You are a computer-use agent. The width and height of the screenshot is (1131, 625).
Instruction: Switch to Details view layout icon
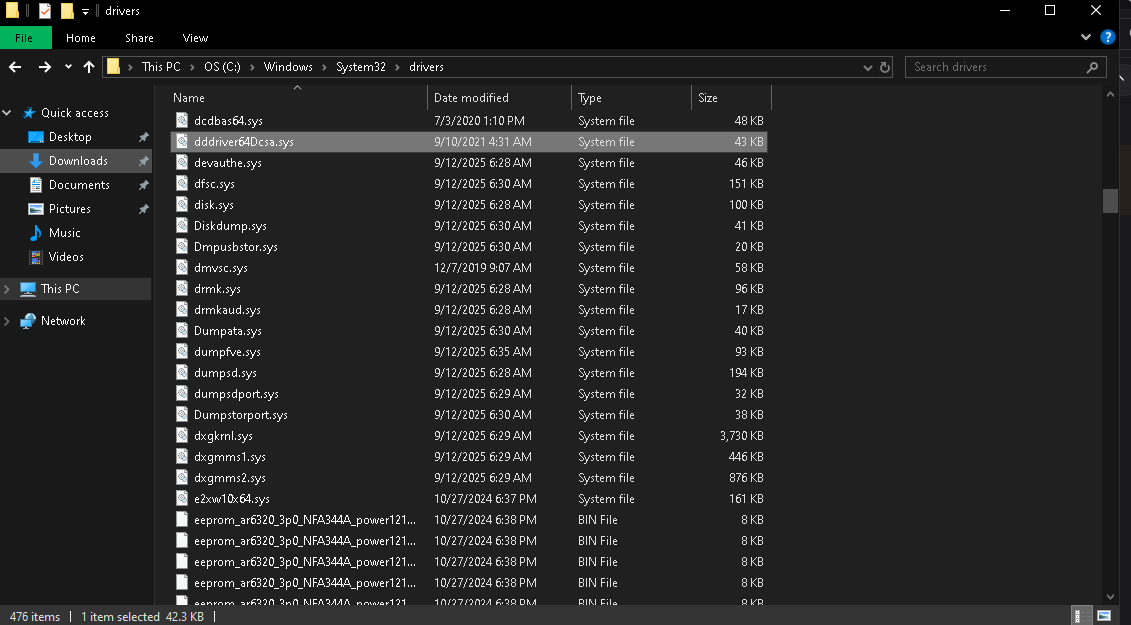(x=1083, y=616)
